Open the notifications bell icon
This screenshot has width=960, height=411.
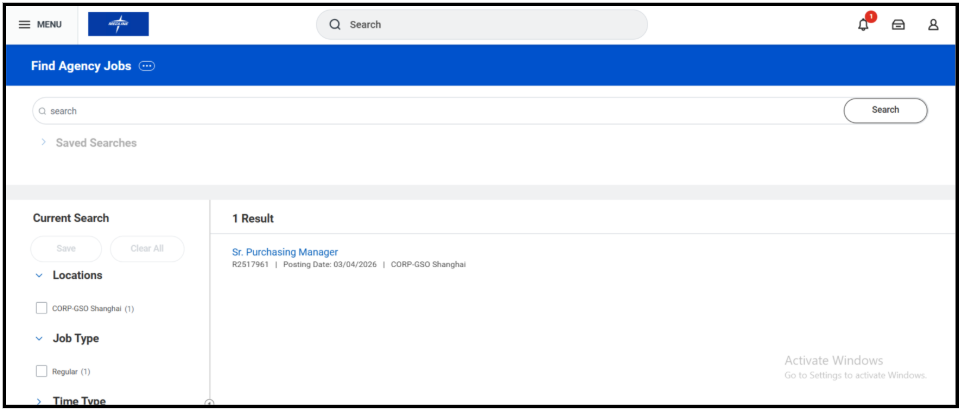coord(863,25)
